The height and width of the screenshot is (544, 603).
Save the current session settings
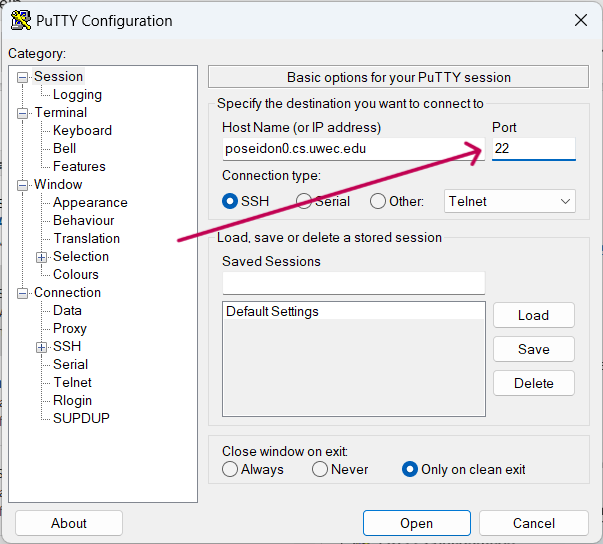tap(534, 349)
